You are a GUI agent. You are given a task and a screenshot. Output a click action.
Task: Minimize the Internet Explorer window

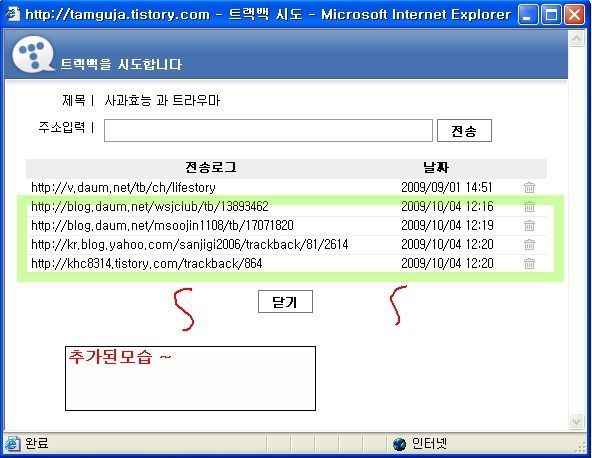[x=528, y=15]
